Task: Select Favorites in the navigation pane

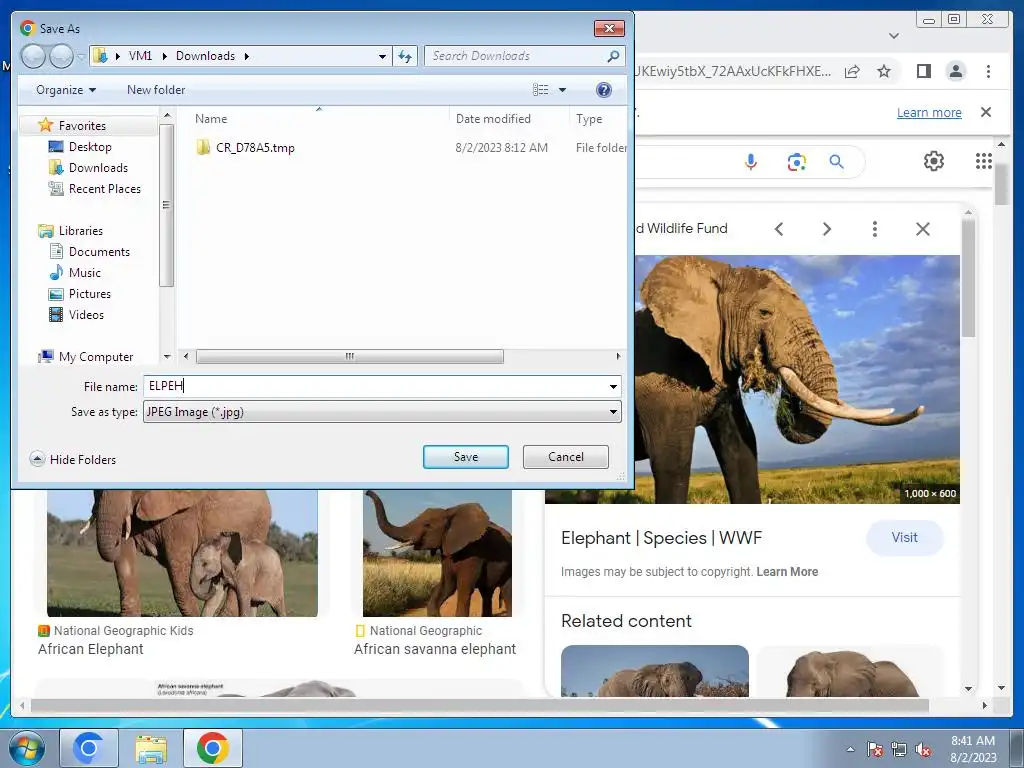Action: click(82, 125)
